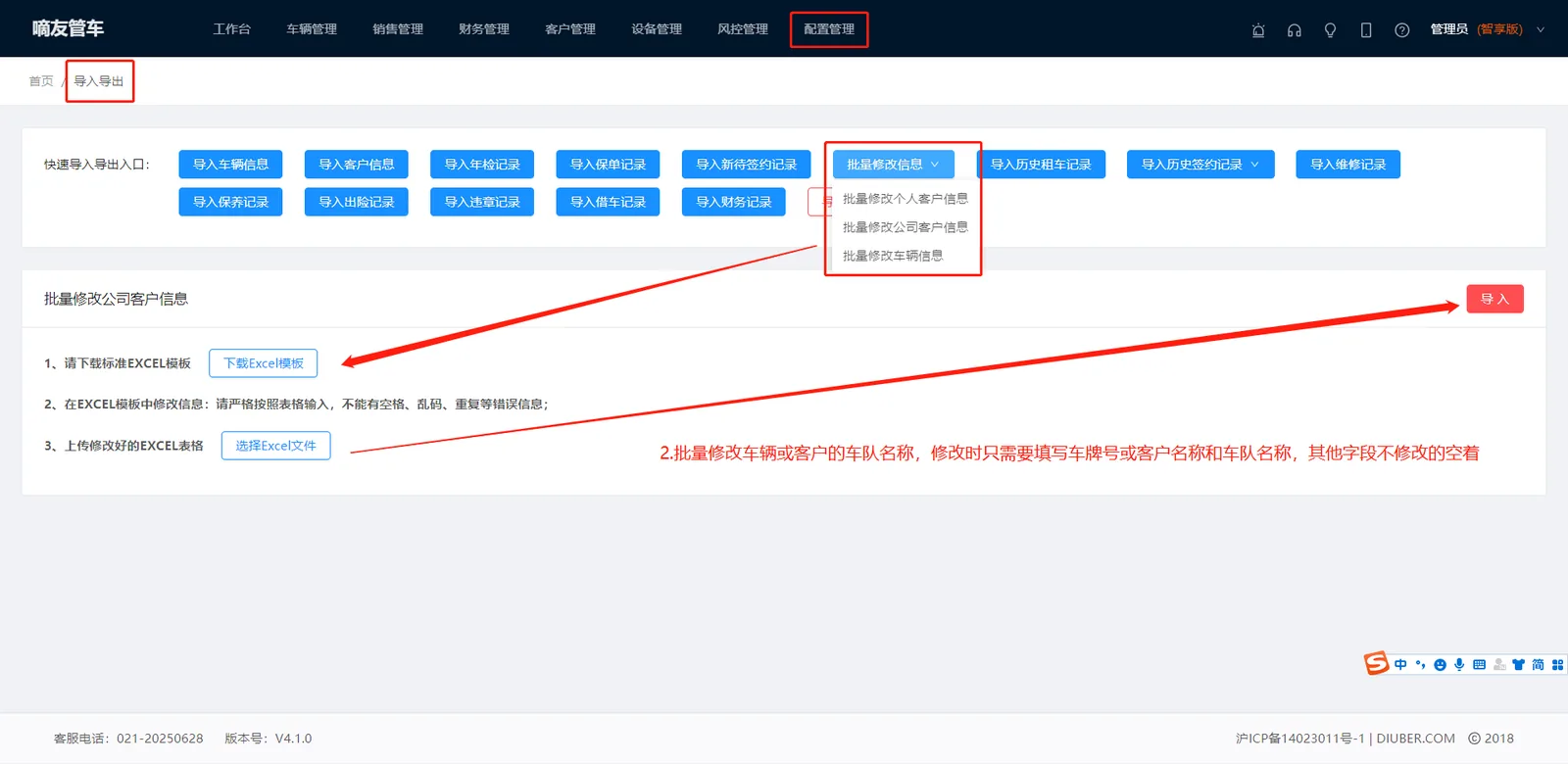
Task: Toggle the punctuation mode in IME bar
Action: (1420, 665)
